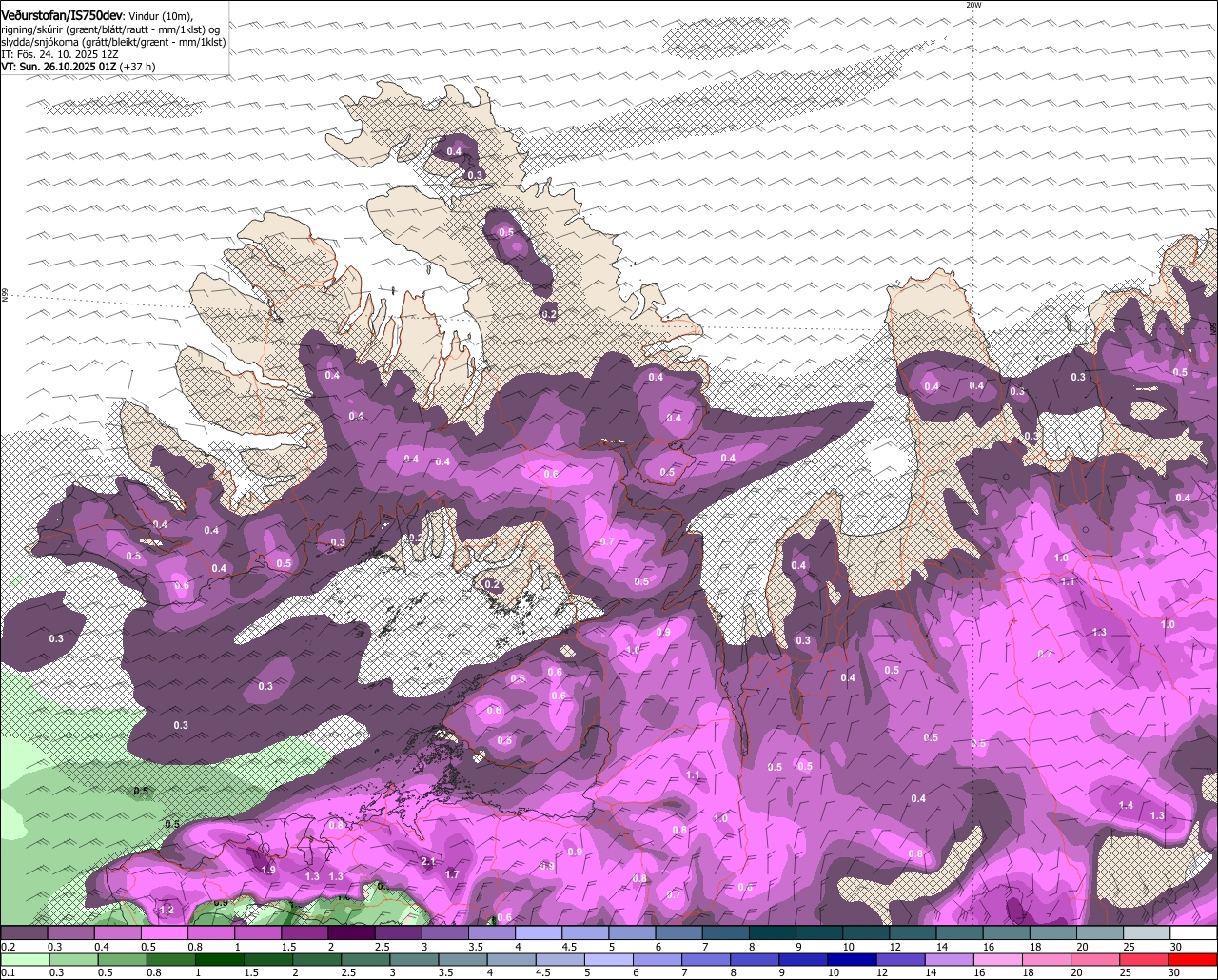
Task: Click the '20W' longitude label
Action: (972, 5)
